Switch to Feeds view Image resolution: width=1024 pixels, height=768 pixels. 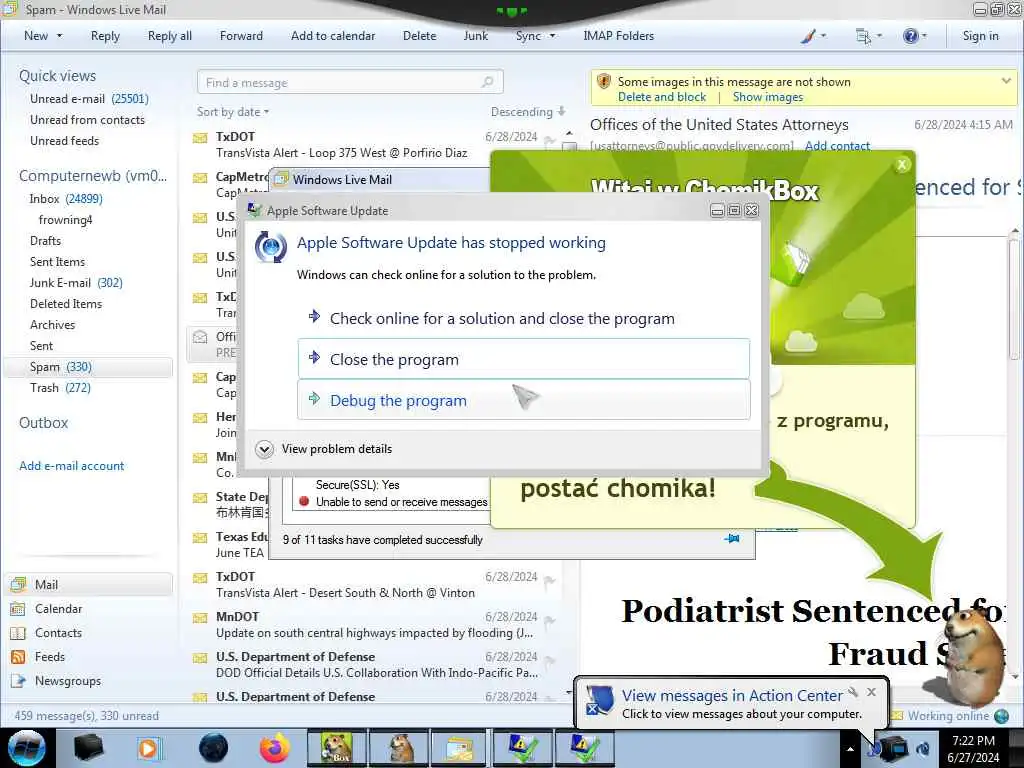point(50,657)
